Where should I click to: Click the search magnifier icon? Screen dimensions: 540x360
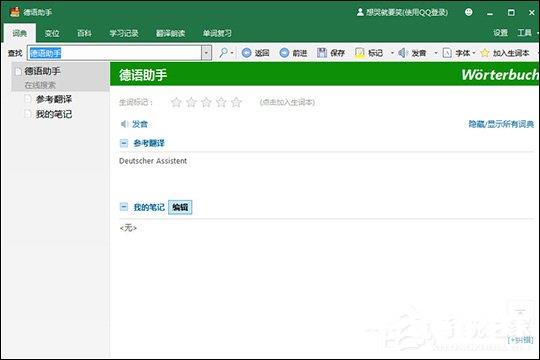pos(224,53)
